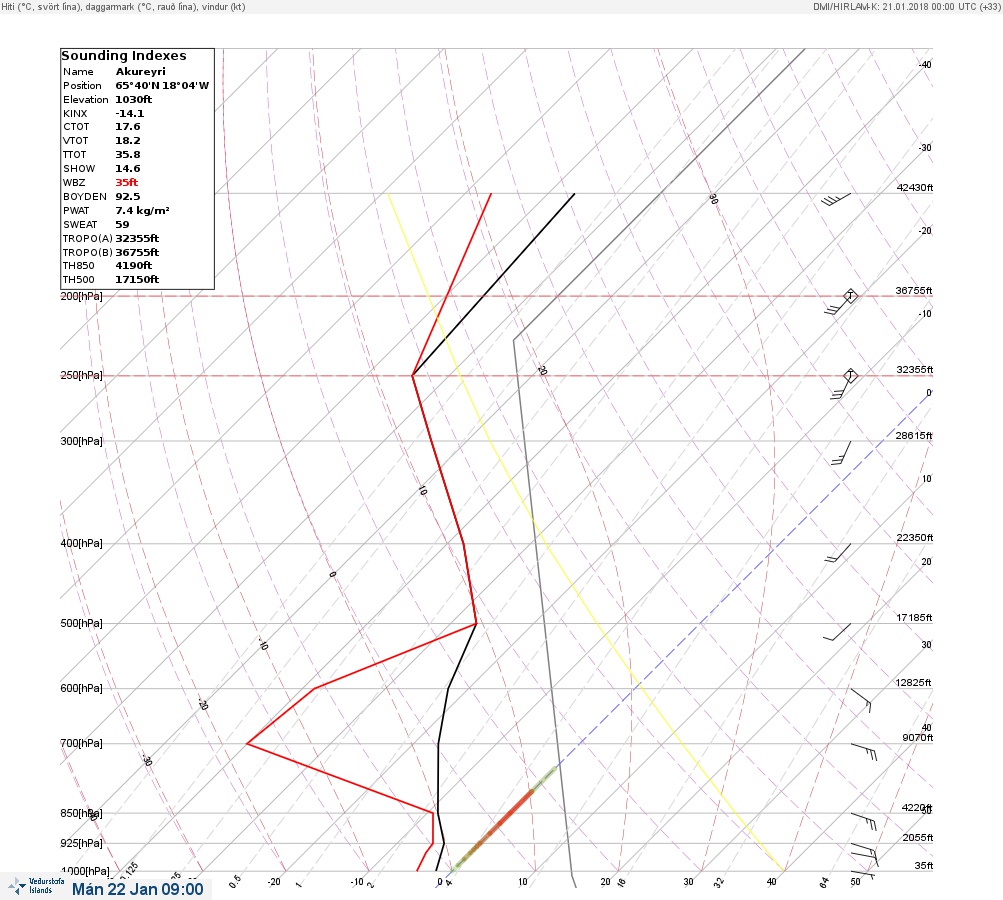Click the 12825ft altitude label

point(913,683)
